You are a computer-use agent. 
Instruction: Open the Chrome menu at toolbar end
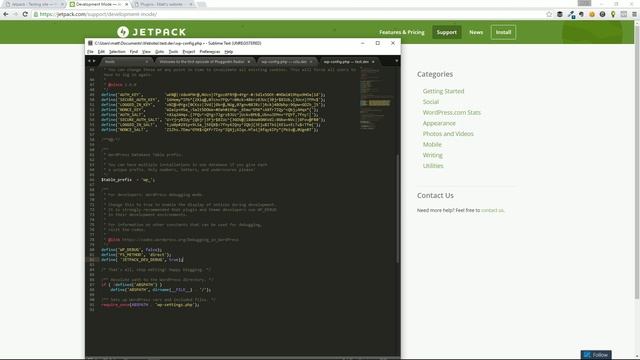(x=634, y=14)
